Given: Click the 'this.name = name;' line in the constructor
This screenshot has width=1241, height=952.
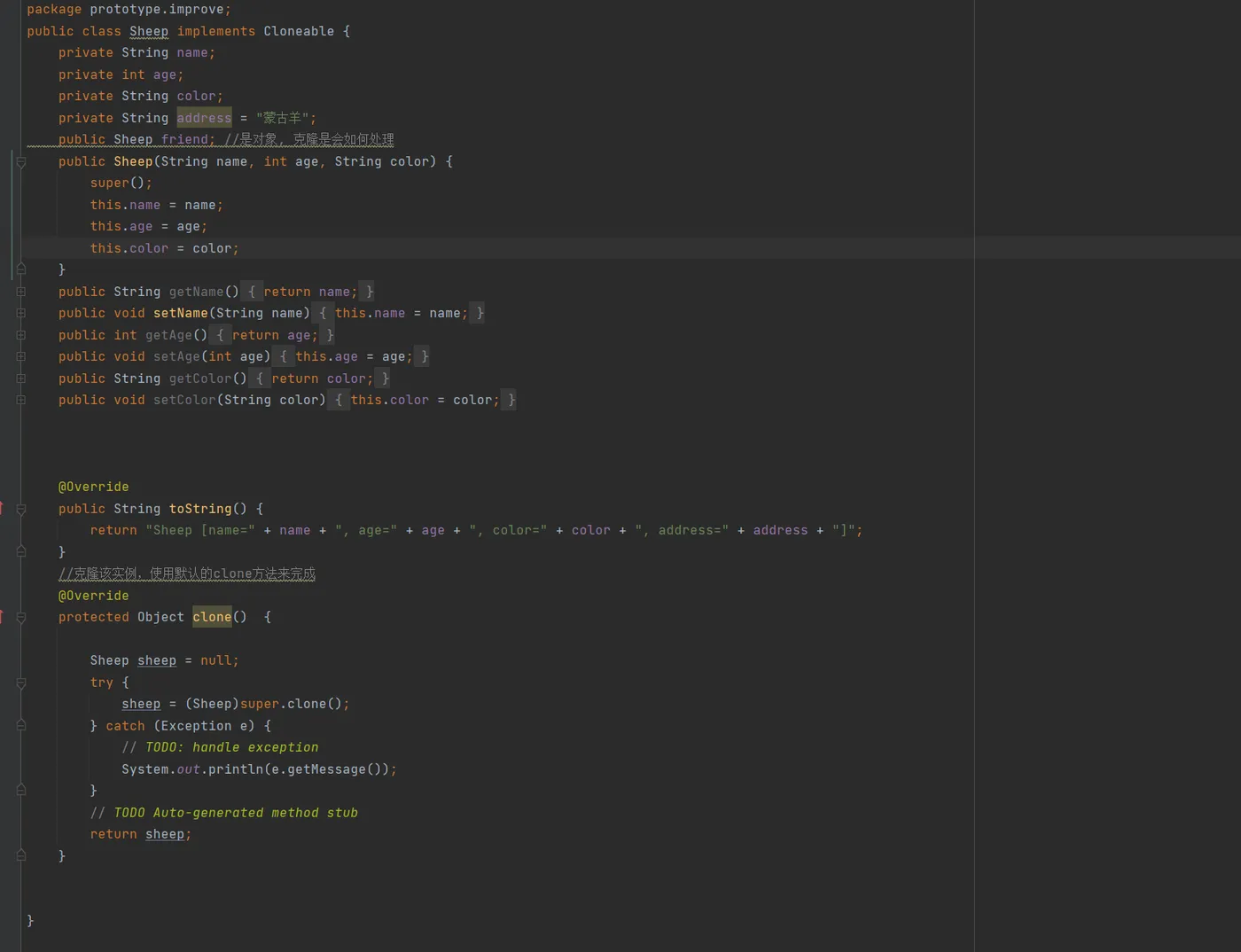Looking at the screenshot, I should pyautogui.click(x=156, y=205).
